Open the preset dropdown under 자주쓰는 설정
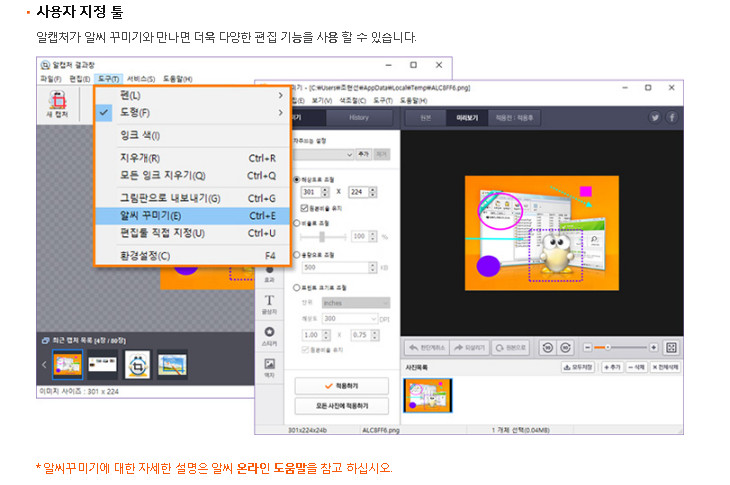Screen dimensions: 730x485 [324, 154]
